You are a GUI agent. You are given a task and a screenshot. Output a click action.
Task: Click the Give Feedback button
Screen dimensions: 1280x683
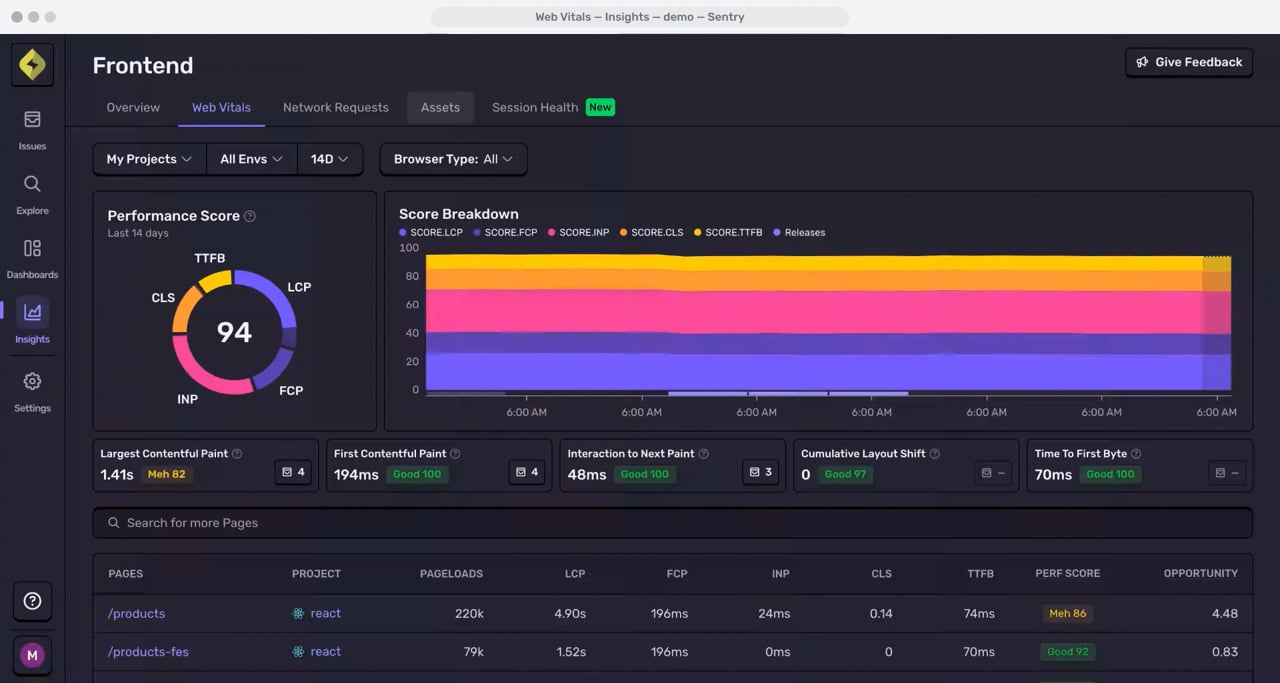coord(1189,62)
